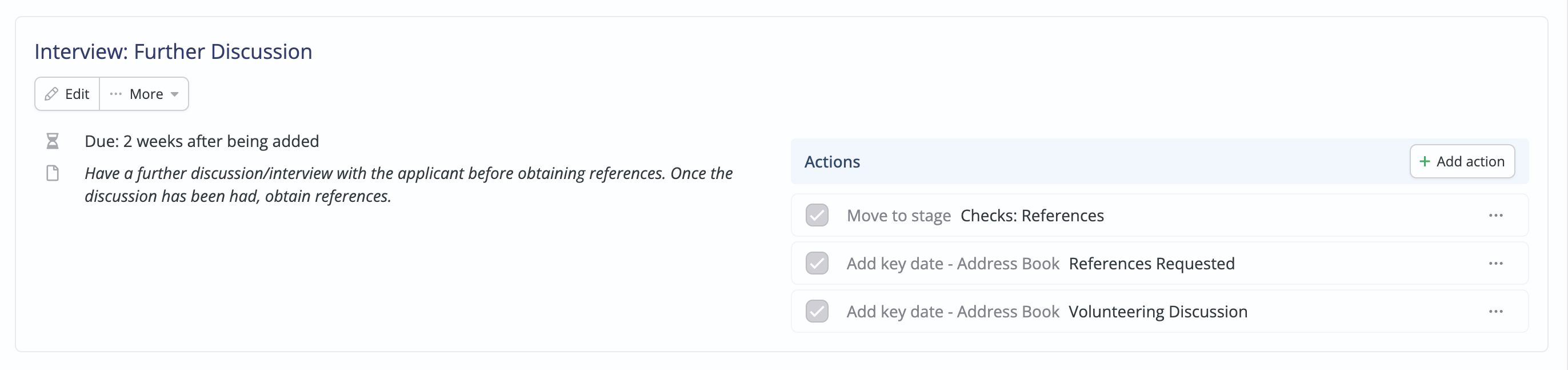
Task: Toggle checkbox for Move to stage action
Action: click(x=817, y=216)
